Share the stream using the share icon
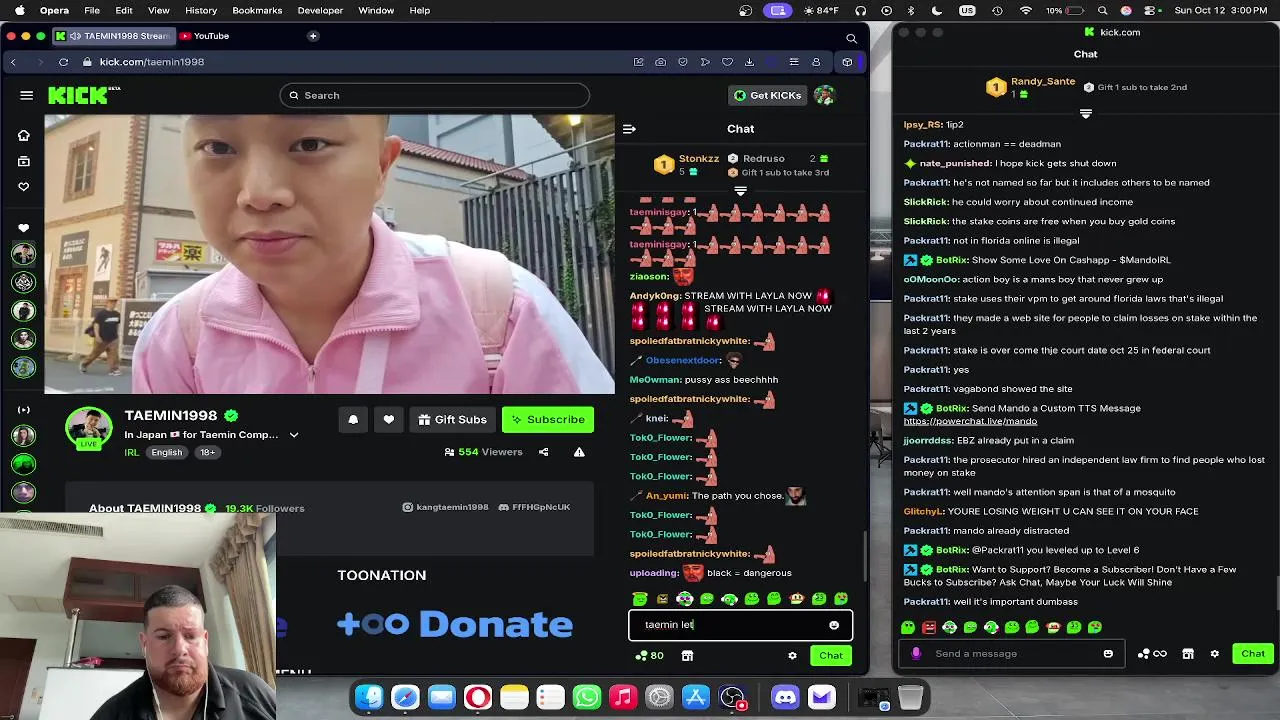Image resolution: width=1280 pixels, height=720 pixels. pyautogui.click(x=544, y=452)
